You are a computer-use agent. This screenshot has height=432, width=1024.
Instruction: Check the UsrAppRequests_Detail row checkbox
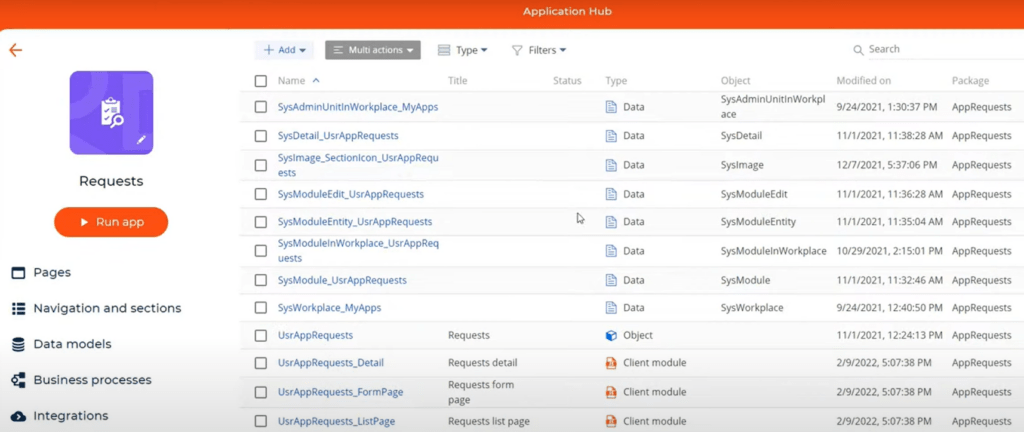(x=261, y=363)
